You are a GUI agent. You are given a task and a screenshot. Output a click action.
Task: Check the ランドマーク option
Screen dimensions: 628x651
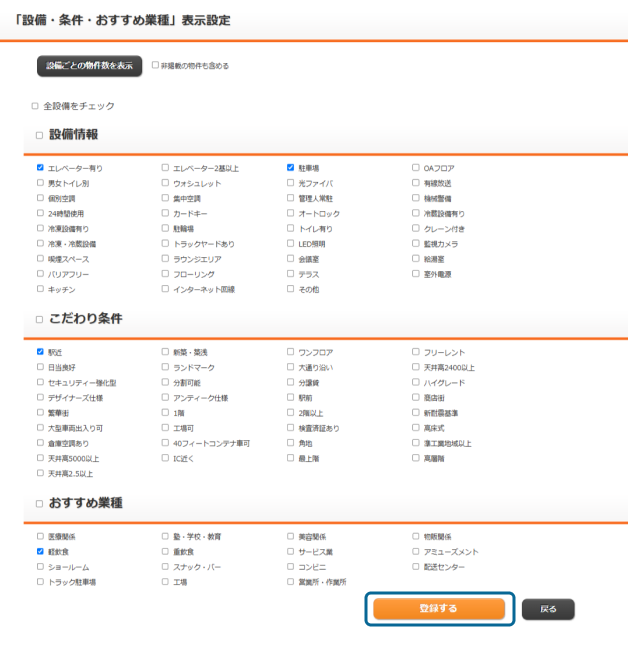(x=165, y=367)
